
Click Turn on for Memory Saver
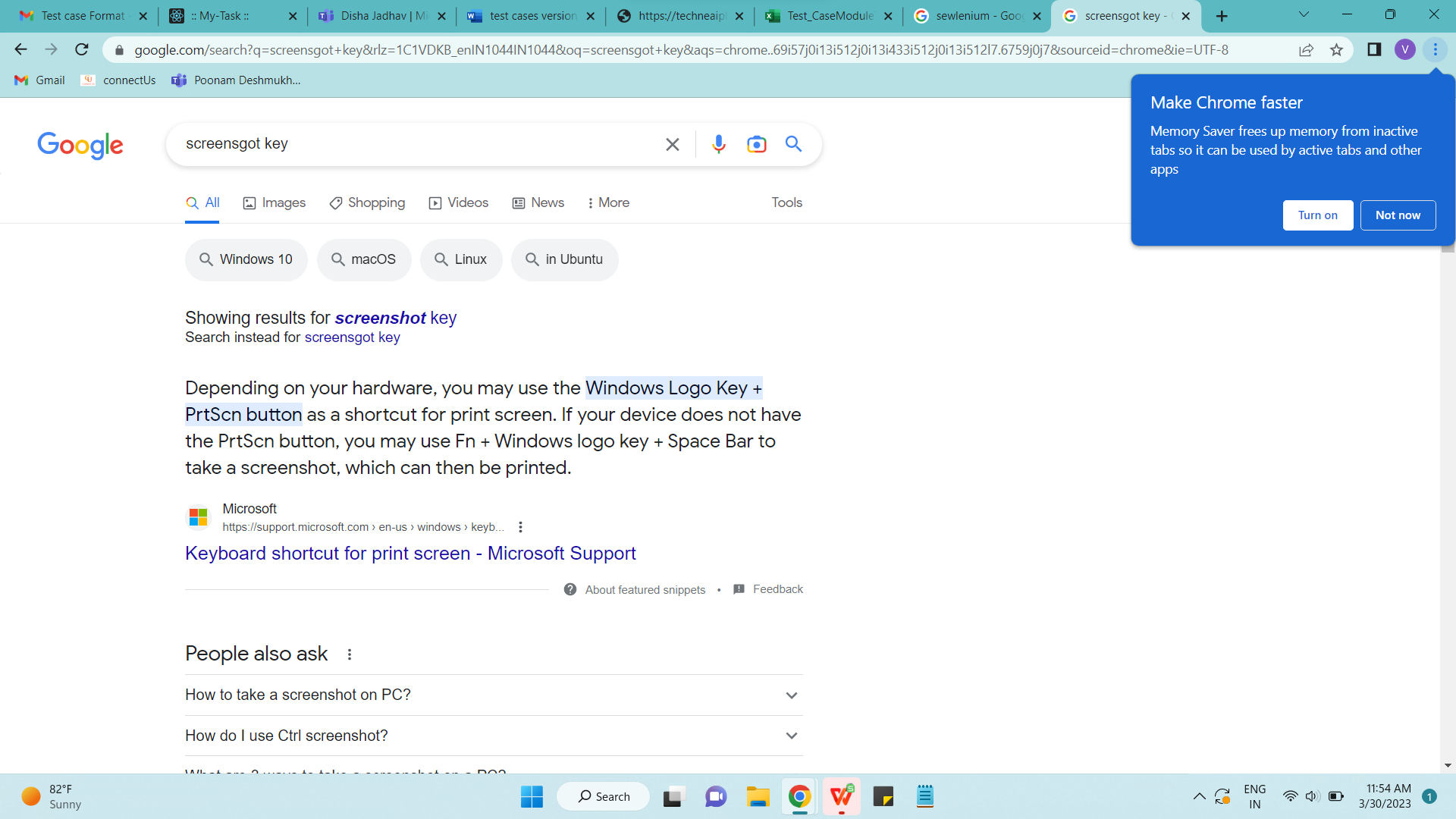[1317, 215]
